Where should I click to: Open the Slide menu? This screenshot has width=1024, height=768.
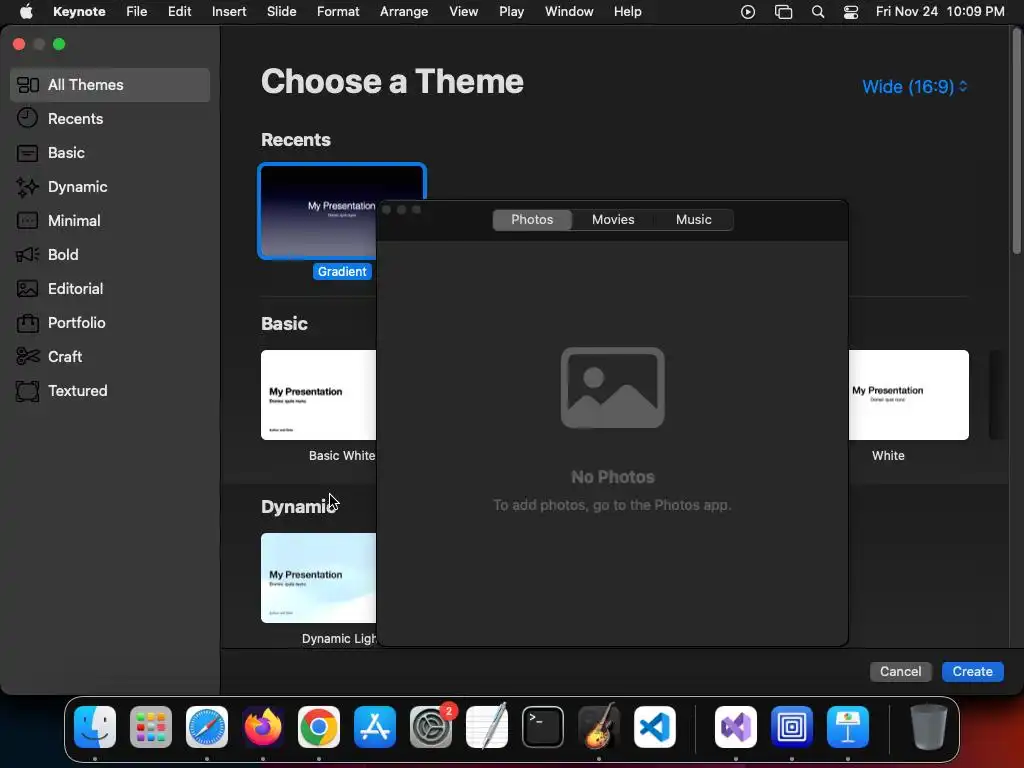pos(281,12)
